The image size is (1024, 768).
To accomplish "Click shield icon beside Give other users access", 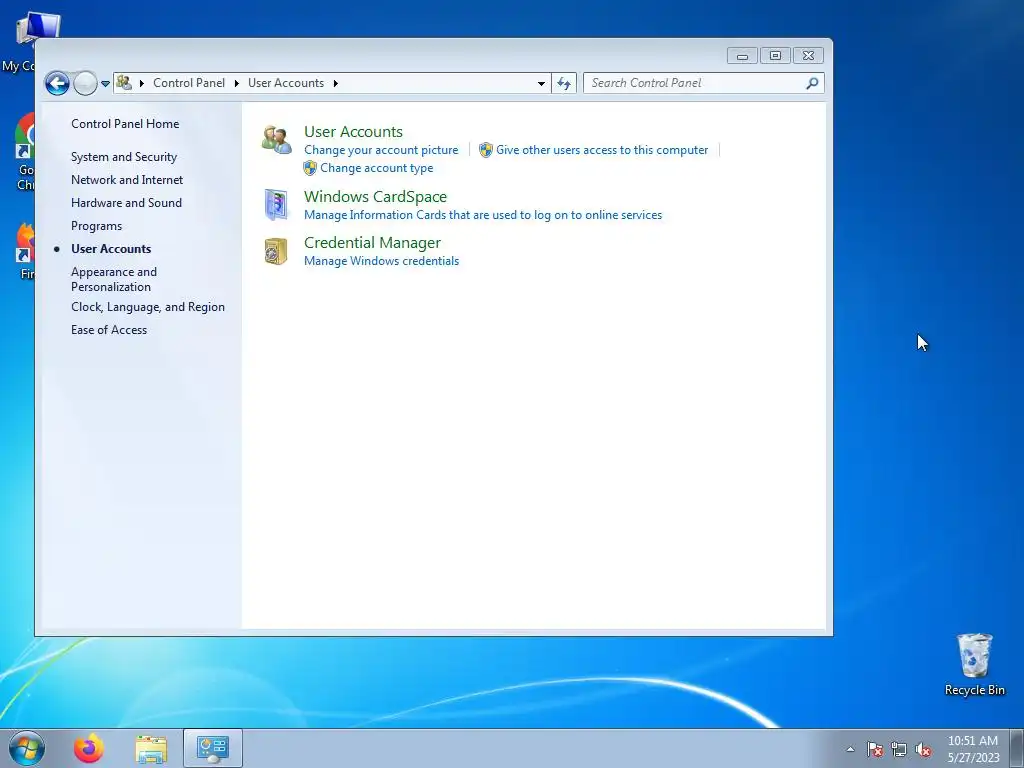I will pos(486,150).
